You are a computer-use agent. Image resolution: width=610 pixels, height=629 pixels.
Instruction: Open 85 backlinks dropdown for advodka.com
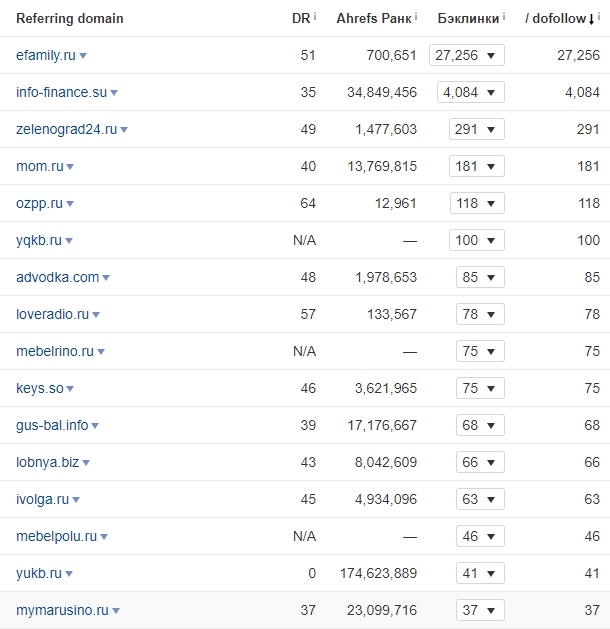tap(480, 277)
